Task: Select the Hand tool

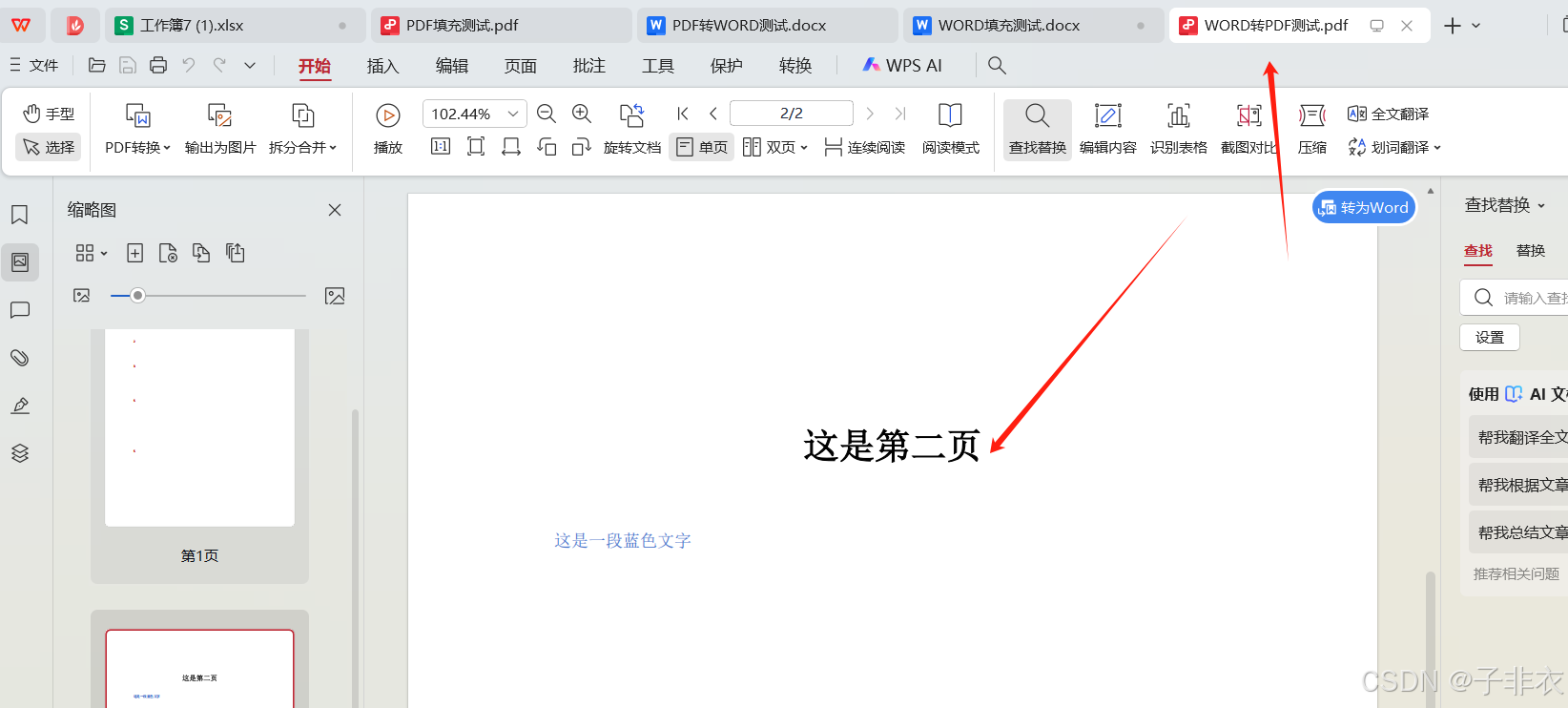Action: tap(49, 114)
